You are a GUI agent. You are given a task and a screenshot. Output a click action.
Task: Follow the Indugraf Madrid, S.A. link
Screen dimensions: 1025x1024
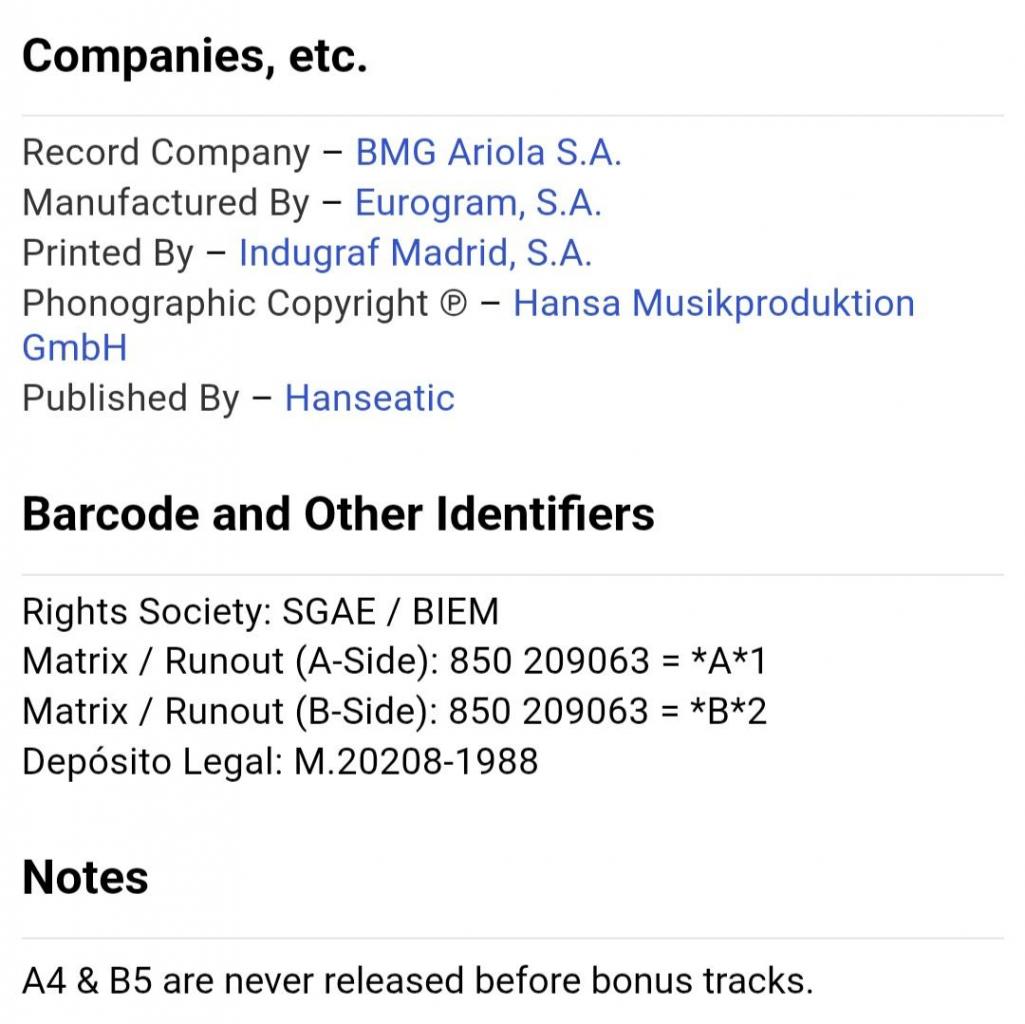pos(415,253)
